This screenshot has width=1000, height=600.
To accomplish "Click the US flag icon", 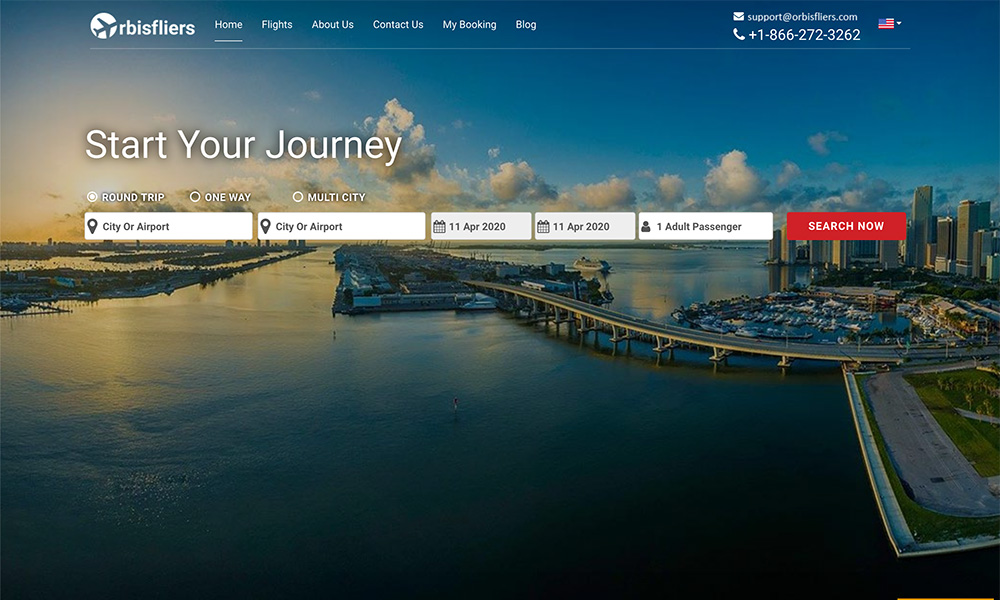I will coord(885,23).
